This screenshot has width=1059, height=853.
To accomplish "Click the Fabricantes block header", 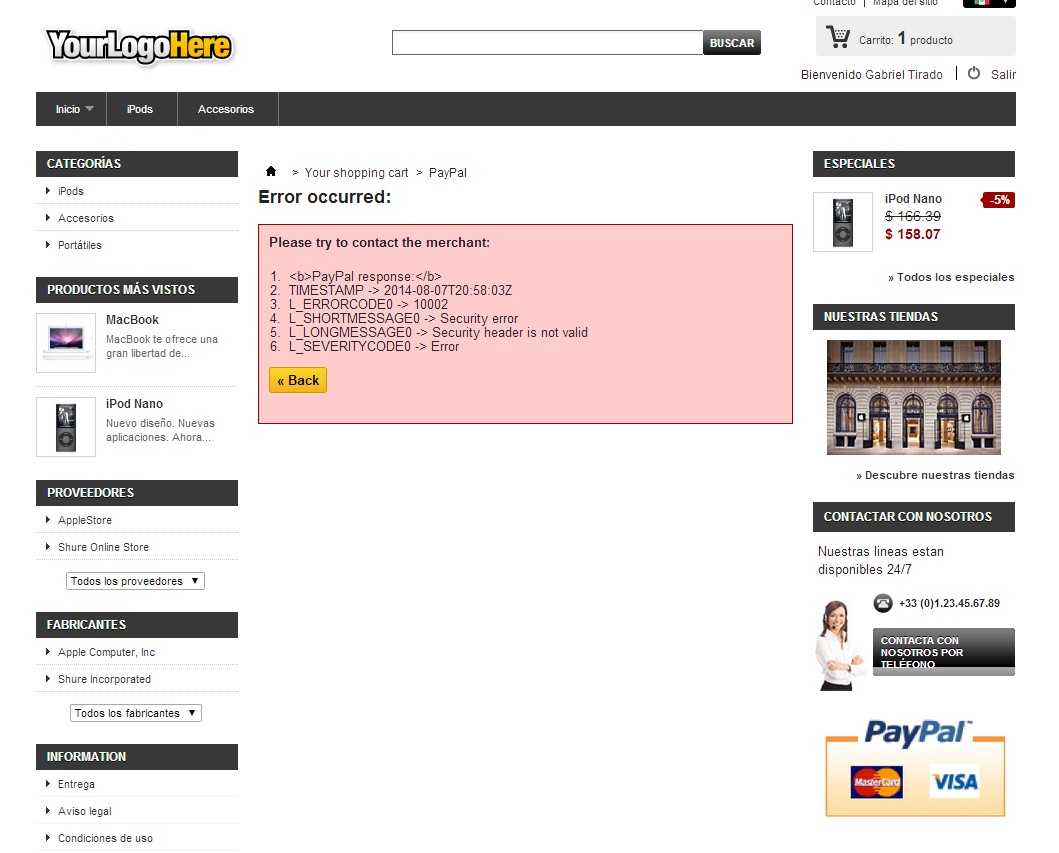I will 137,625.
